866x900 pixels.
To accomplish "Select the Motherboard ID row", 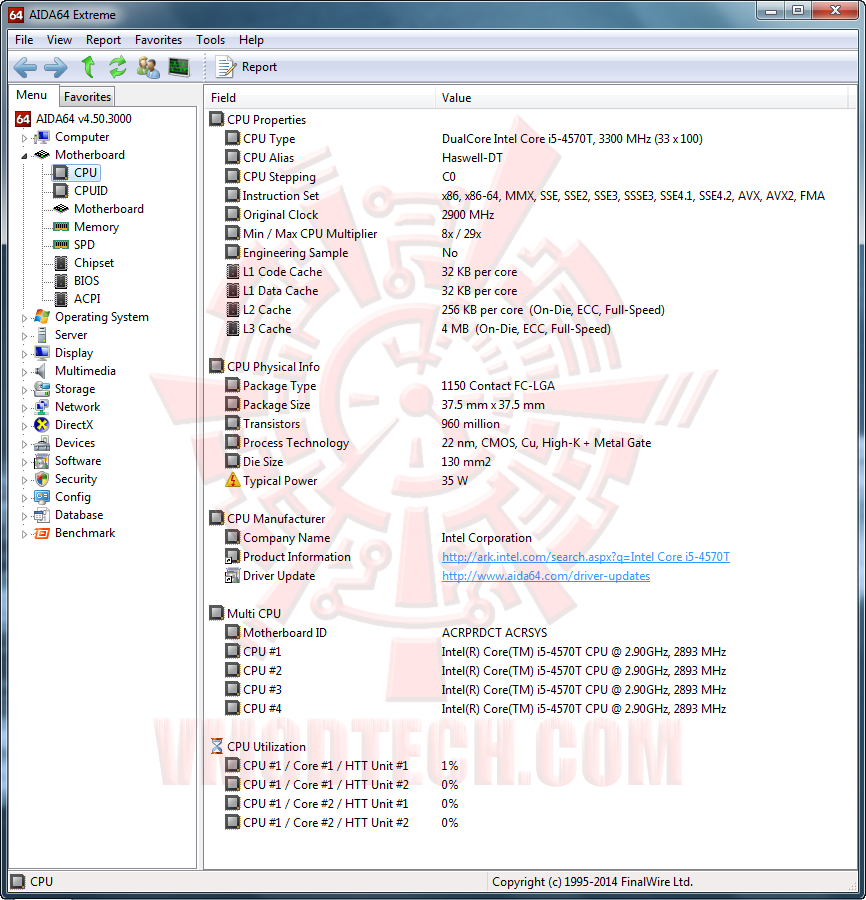I will point(530,633).
